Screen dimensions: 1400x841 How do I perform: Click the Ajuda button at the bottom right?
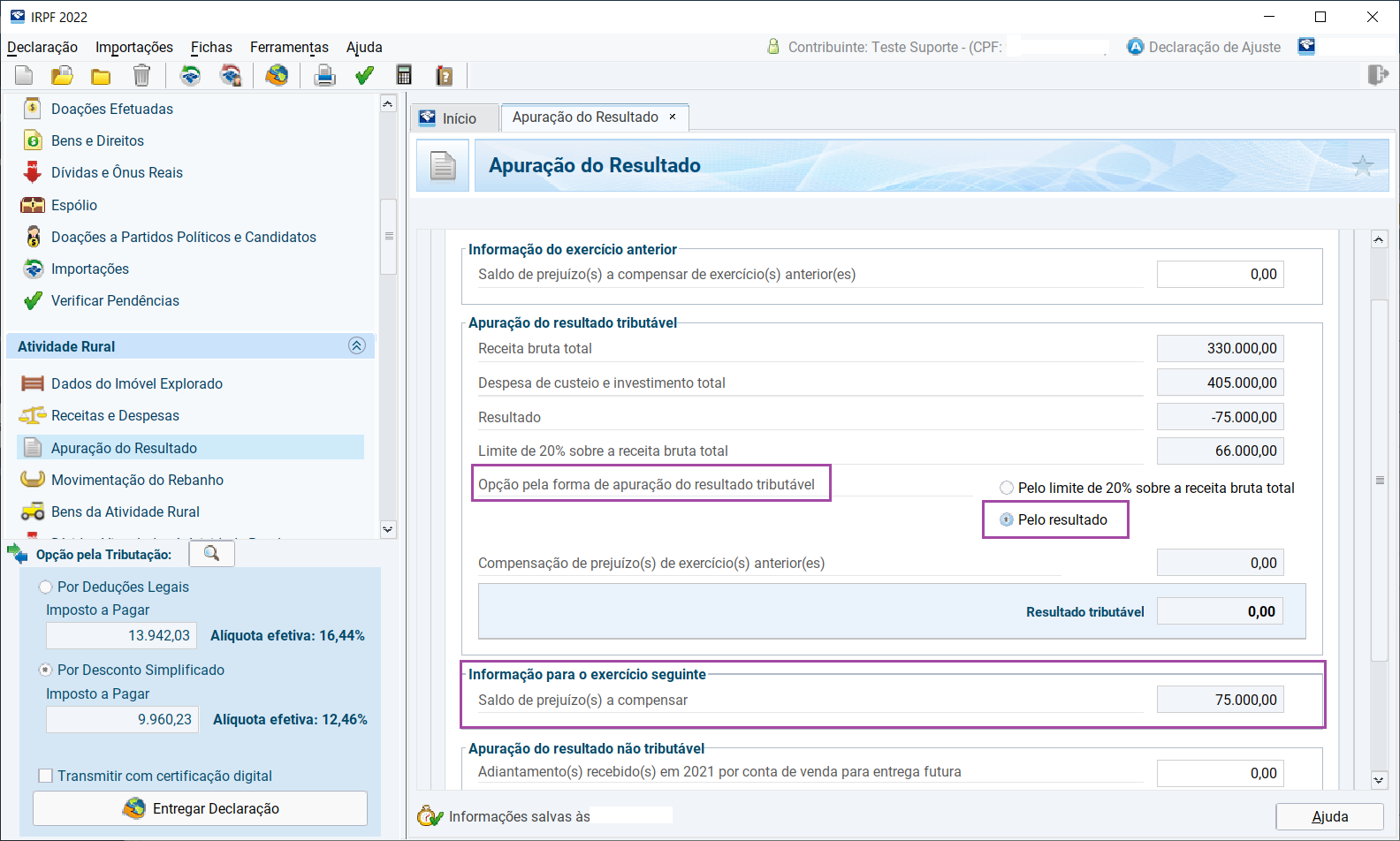(1330, 816)
